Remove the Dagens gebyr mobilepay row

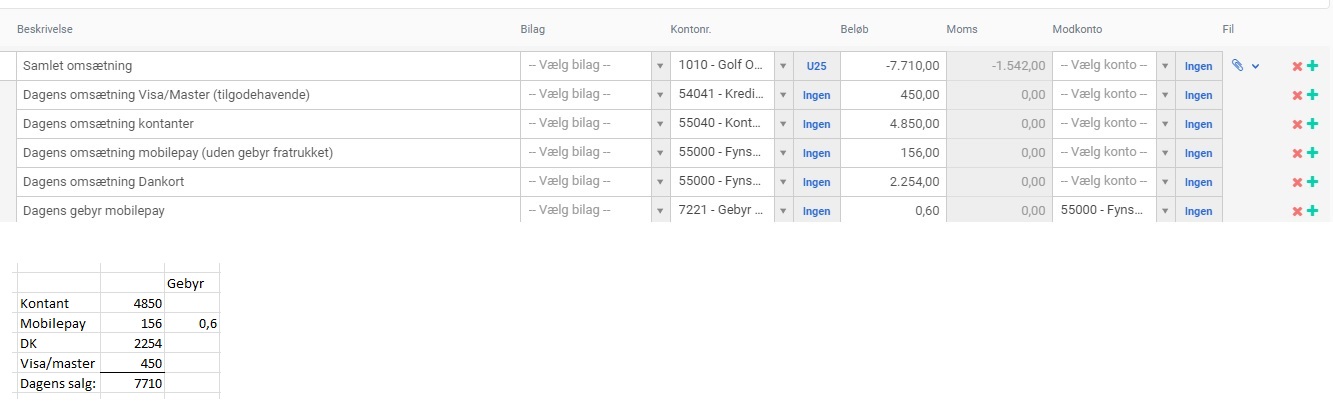[1297, 211]
